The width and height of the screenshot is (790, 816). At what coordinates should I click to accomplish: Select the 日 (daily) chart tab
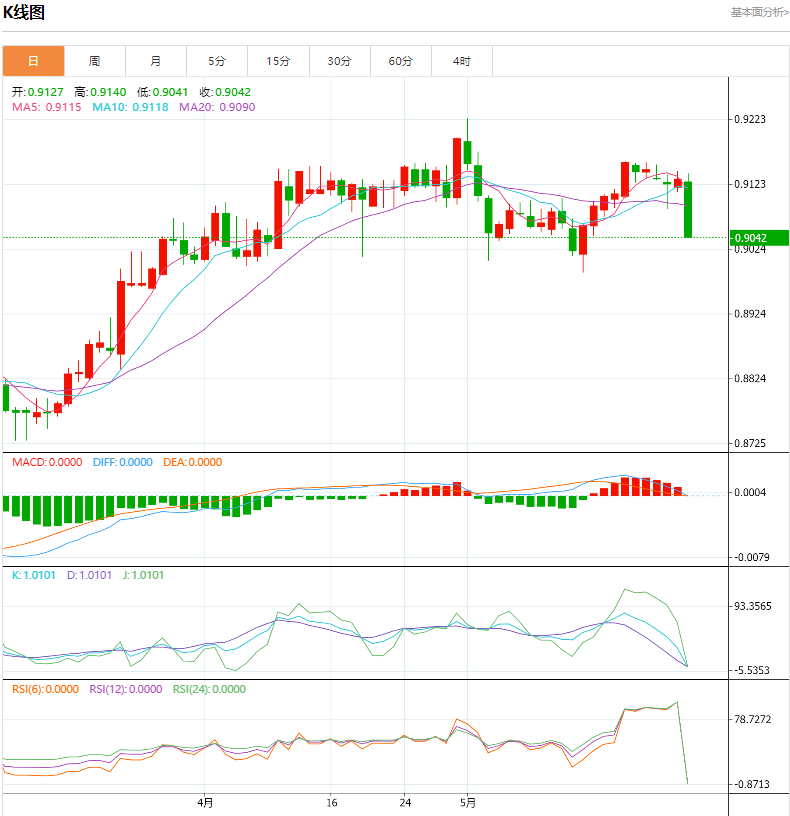tap(33, 61)
